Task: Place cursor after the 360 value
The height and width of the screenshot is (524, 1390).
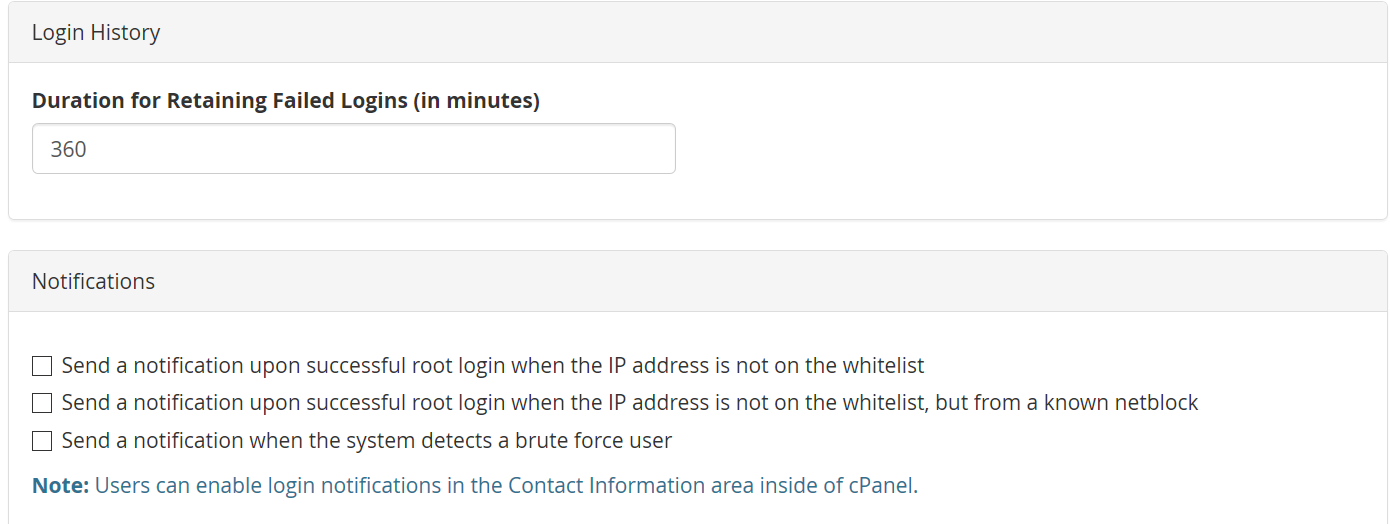Action: click(89, 149)
